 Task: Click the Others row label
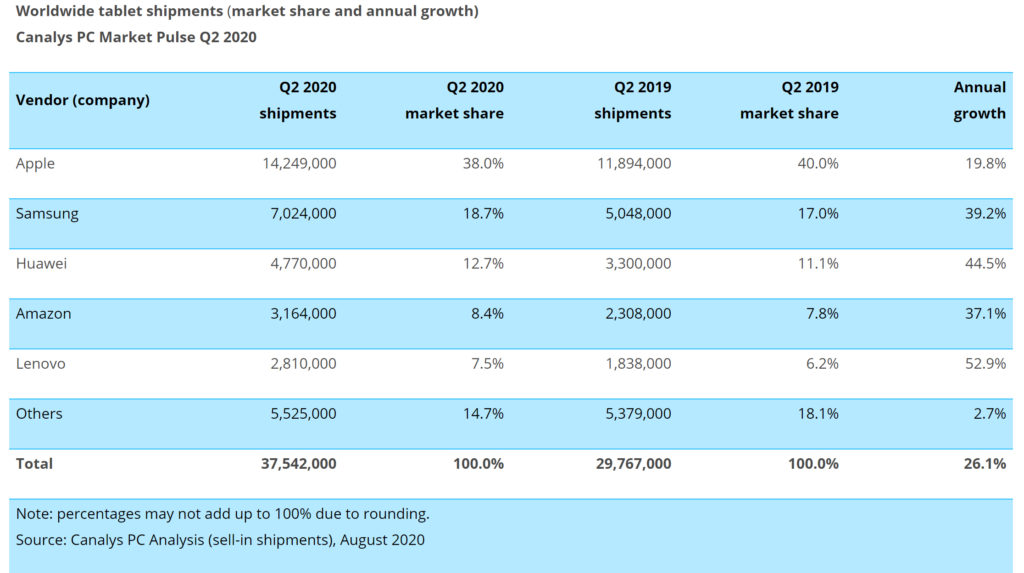tap(39, 413)
